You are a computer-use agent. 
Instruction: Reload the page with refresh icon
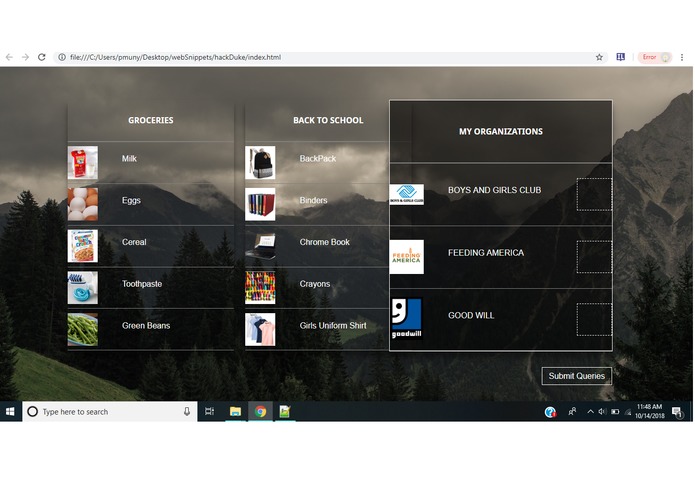[x=42, y=57]
